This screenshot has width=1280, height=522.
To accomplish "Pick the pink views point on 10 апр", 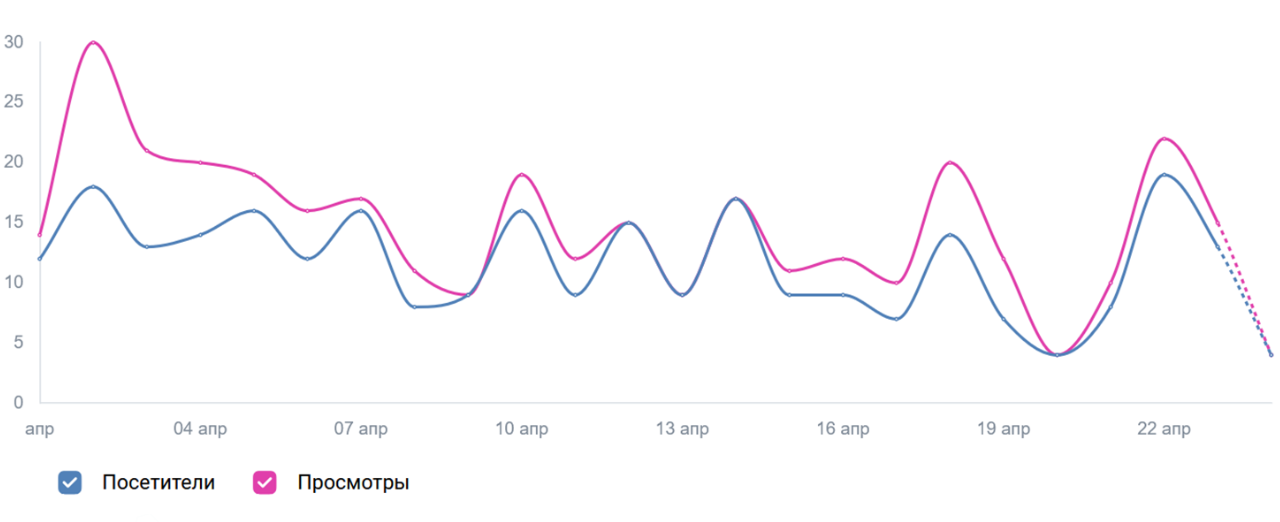I will (522, 175).
